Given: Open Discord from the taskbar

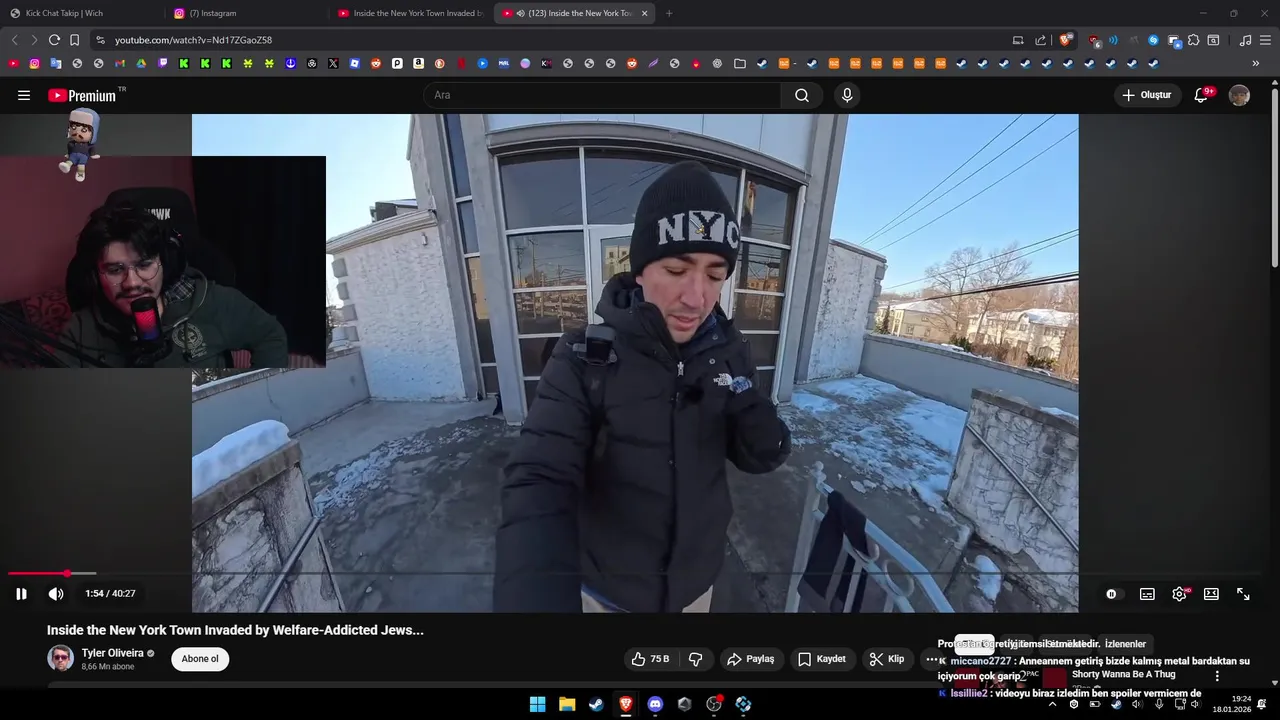Looking at the screenshot, I should [x=655, y=704].
